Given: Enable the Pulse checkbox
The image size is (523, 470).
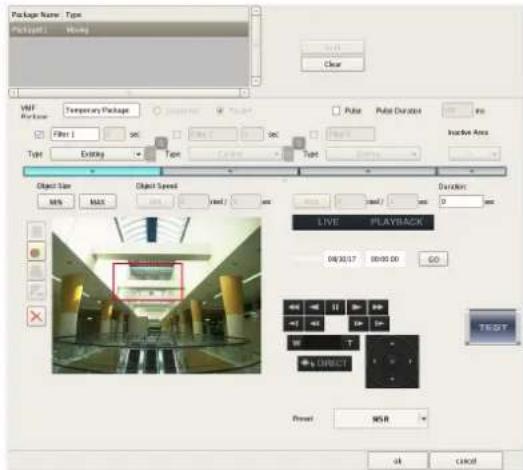Looking at the screenshot, I should (x=336, y=110).
